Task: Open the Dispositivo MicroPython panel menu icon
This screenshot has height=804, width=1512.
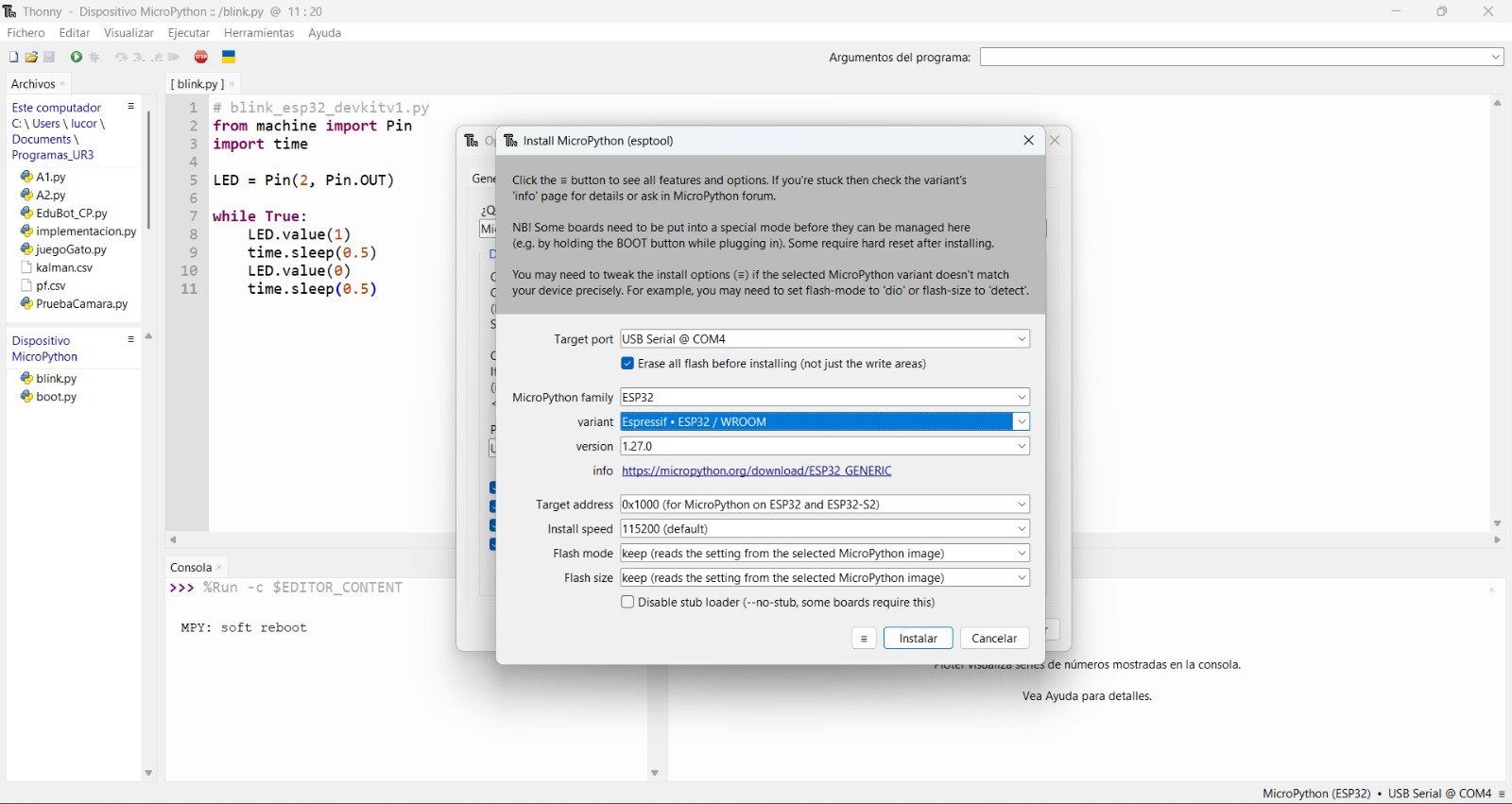Action: [x=131, y=339]
